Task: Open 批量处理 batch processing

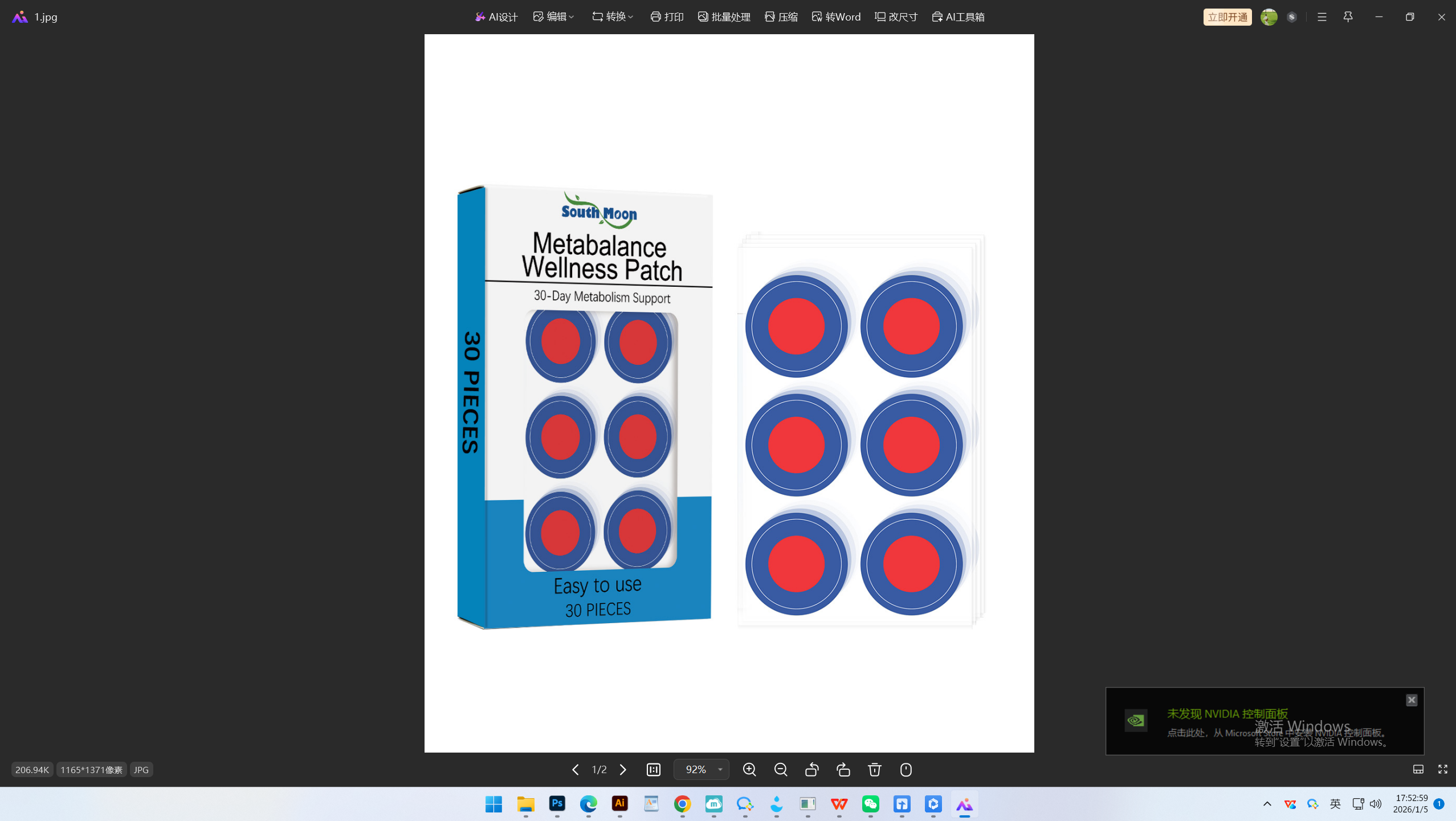Action: coord(724,17)
